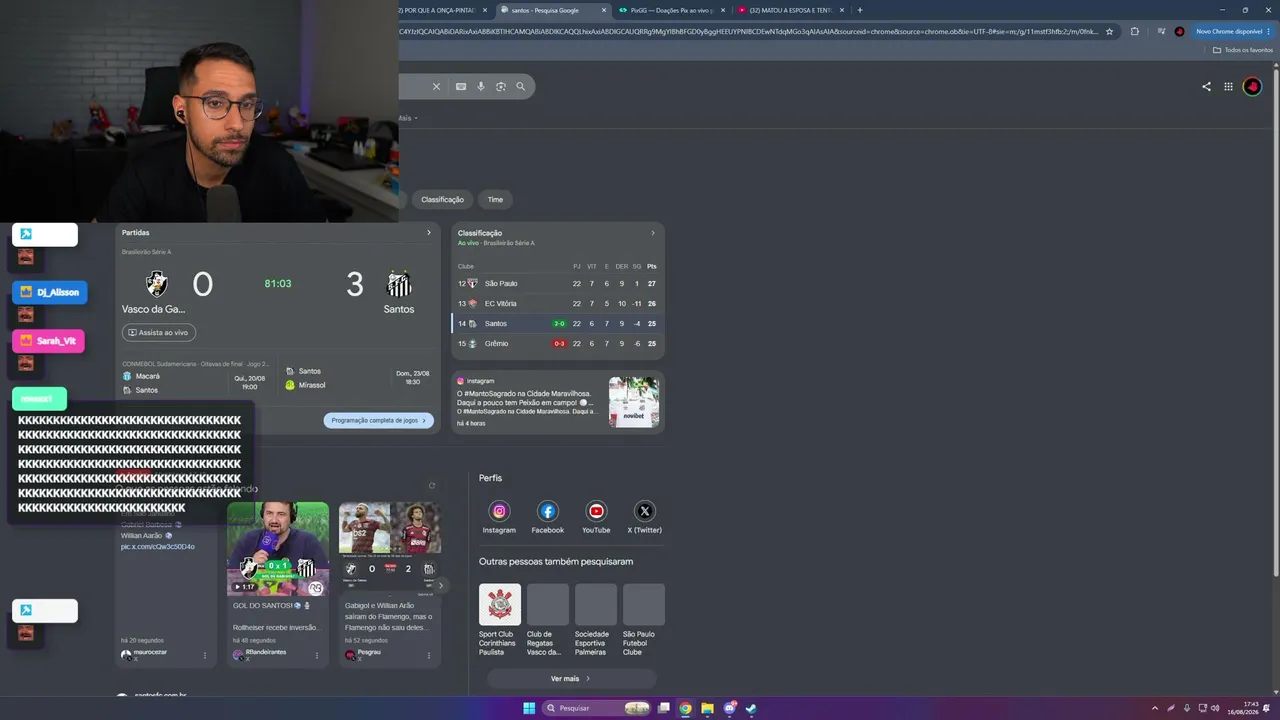Open a new Chrome tab
This screenshot has height=720, width=1280.
[860, 10]
